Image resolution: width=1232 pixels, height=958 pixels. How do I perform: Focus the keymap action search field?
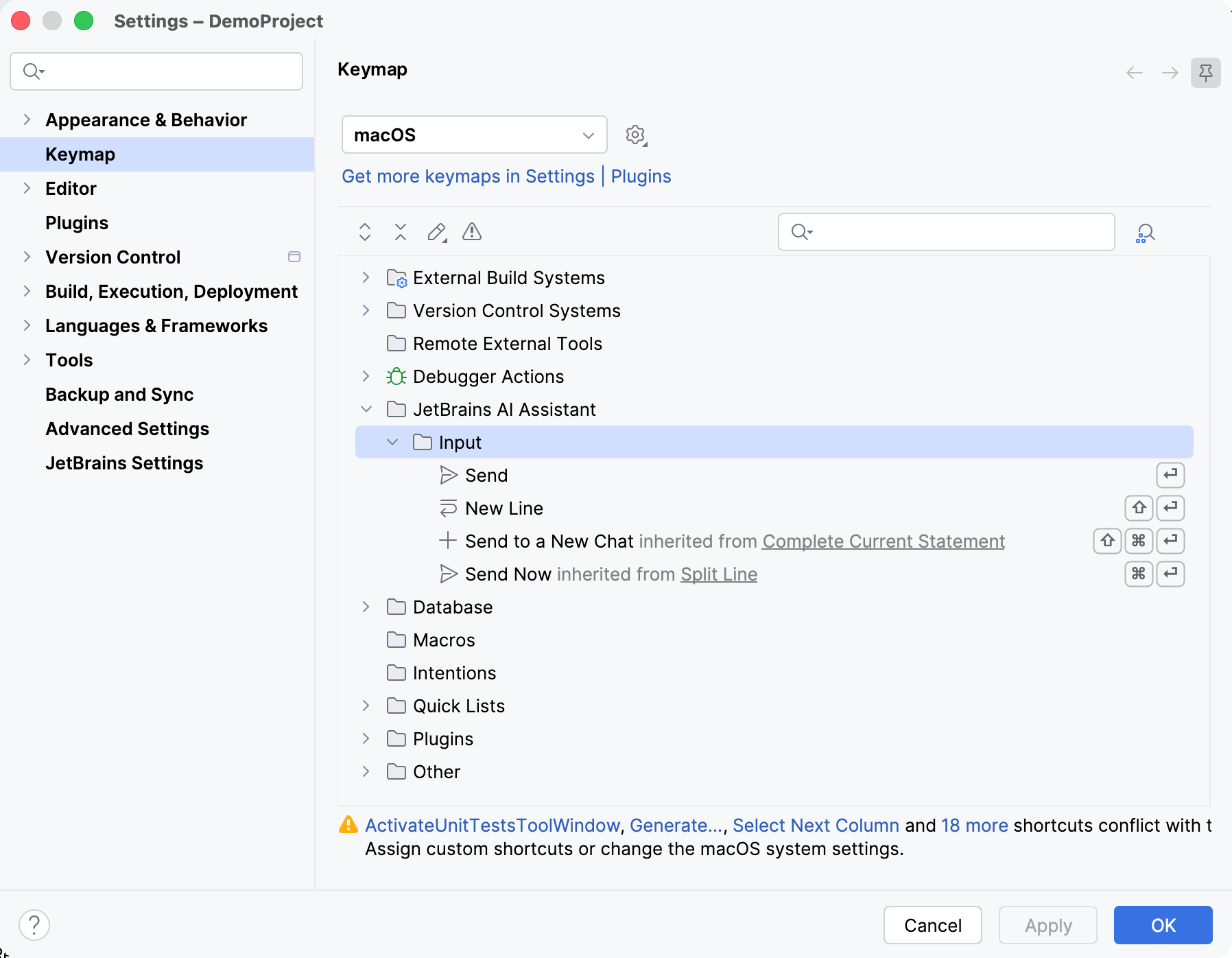tap(947, 232)
